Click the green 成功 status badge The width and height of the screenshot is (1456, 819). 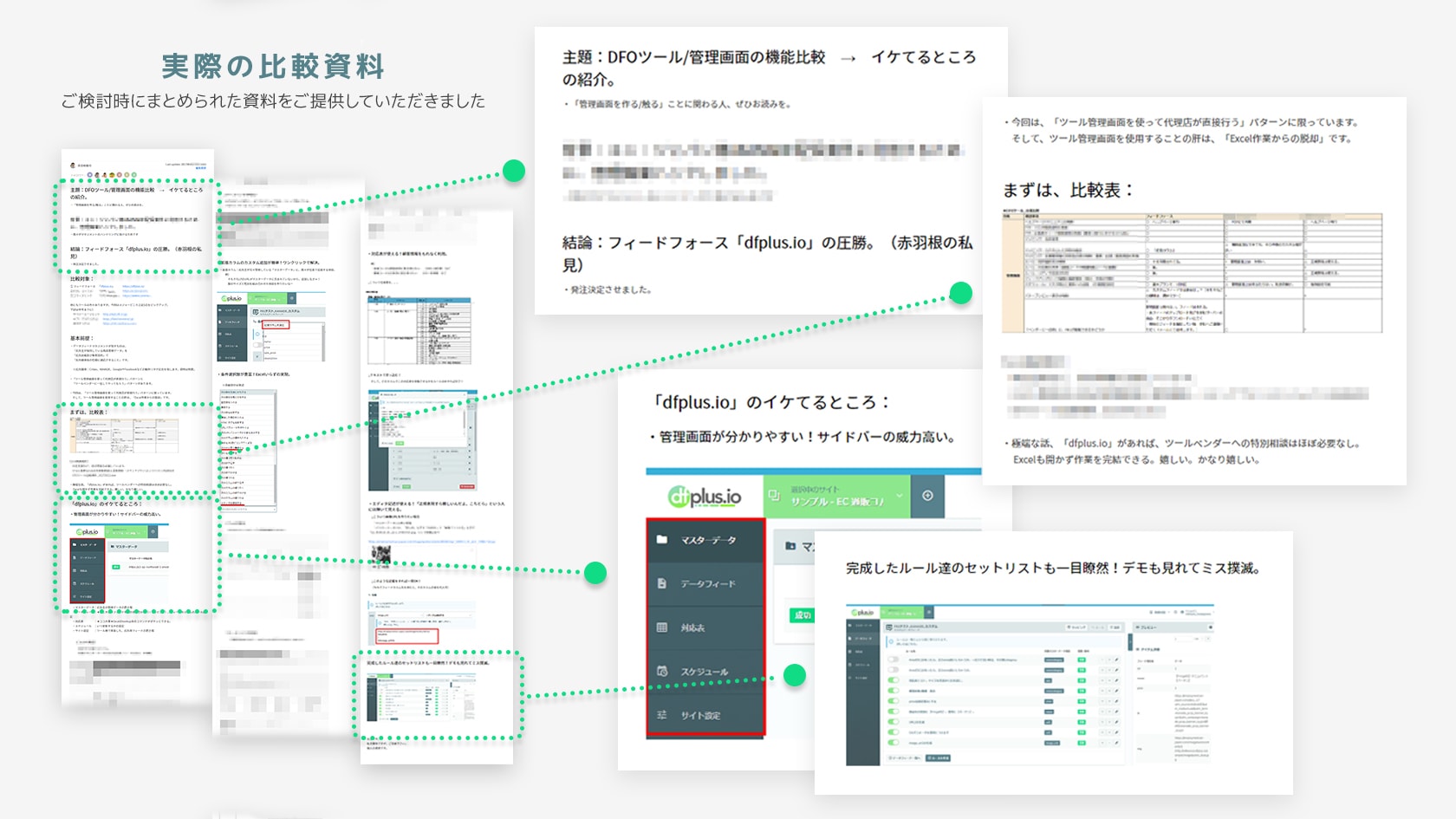point(802,614)
